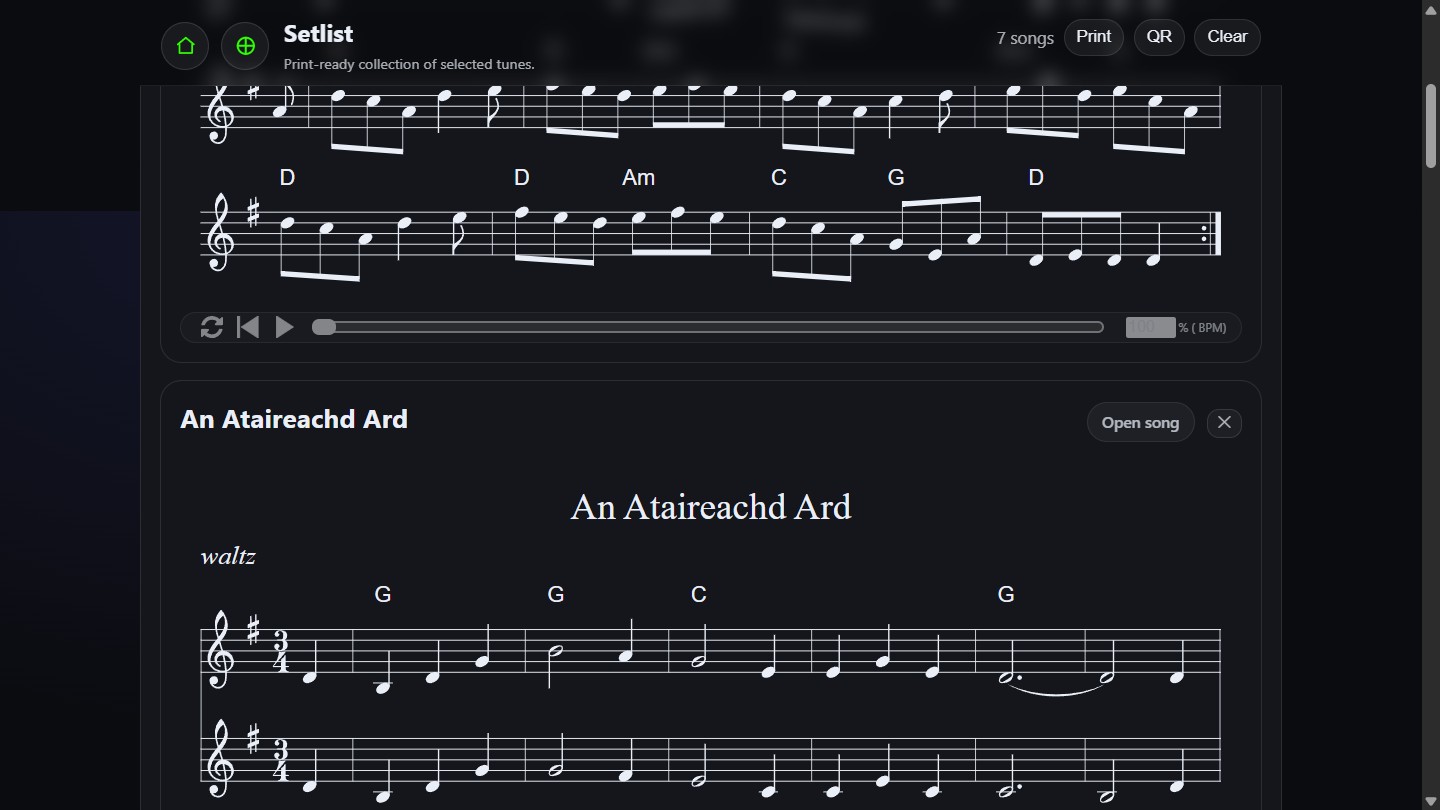Open the QR code for this setlist
Screen dimensions: 1440x810
click(x=1159, y=37)
